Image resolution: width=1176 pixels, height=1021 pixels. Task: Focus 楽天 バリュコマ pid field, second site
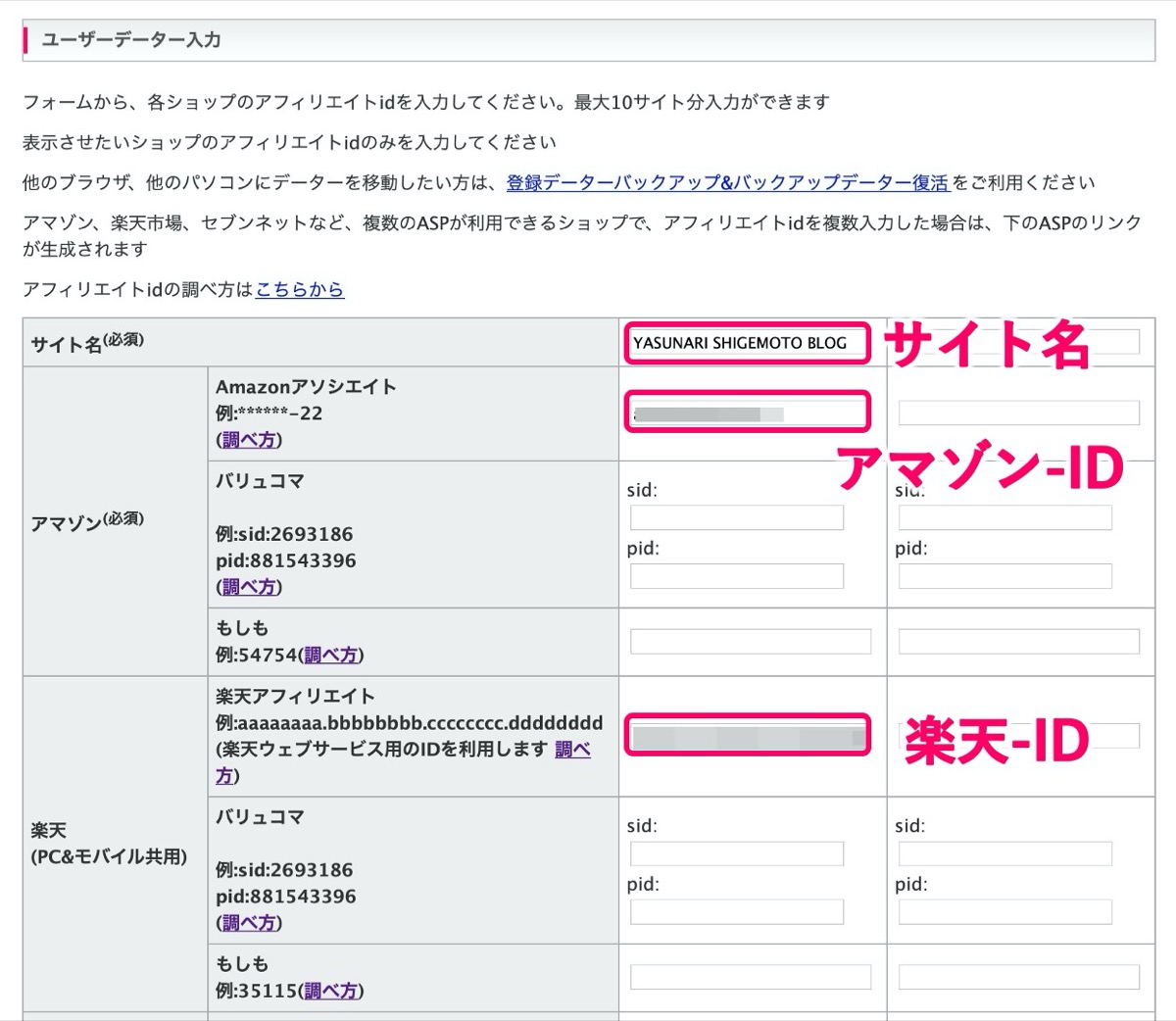(1005, 912)
